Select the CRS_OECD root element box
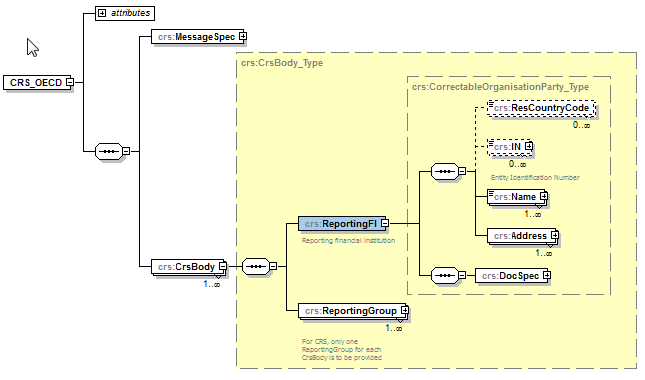 point(38,83)
